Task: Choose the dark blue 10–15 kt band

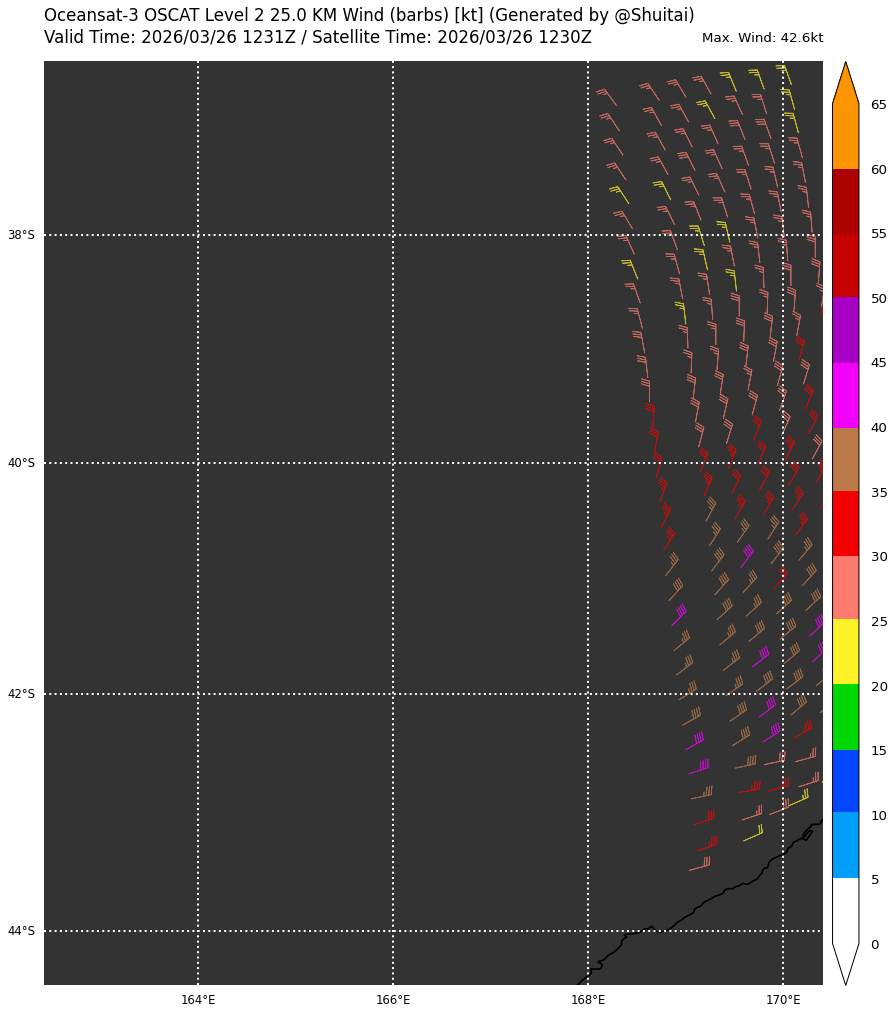Action: click(x=845, y=781)
